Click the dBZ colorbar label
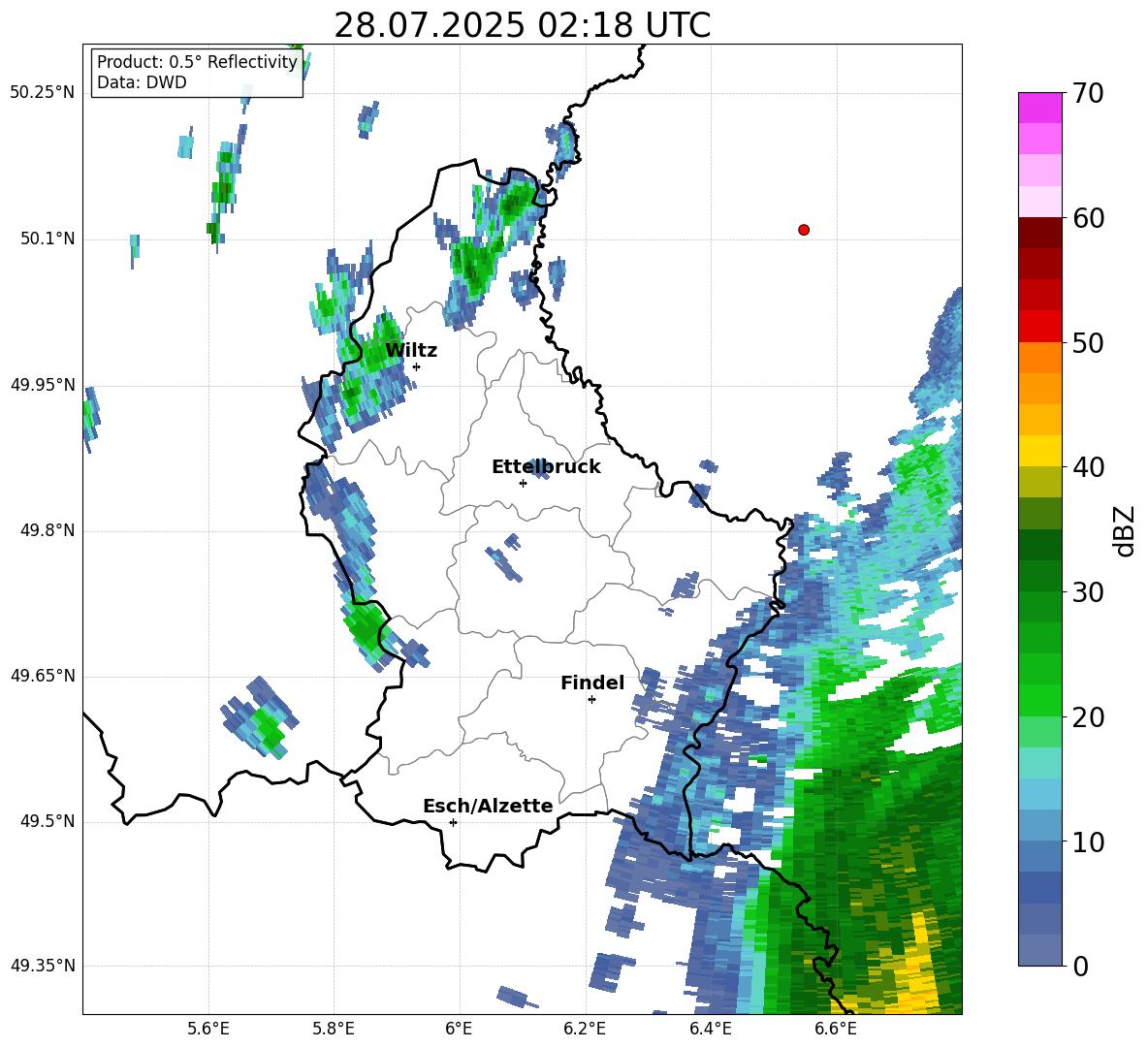The image size is (1148, 1048). (1124, 530)
